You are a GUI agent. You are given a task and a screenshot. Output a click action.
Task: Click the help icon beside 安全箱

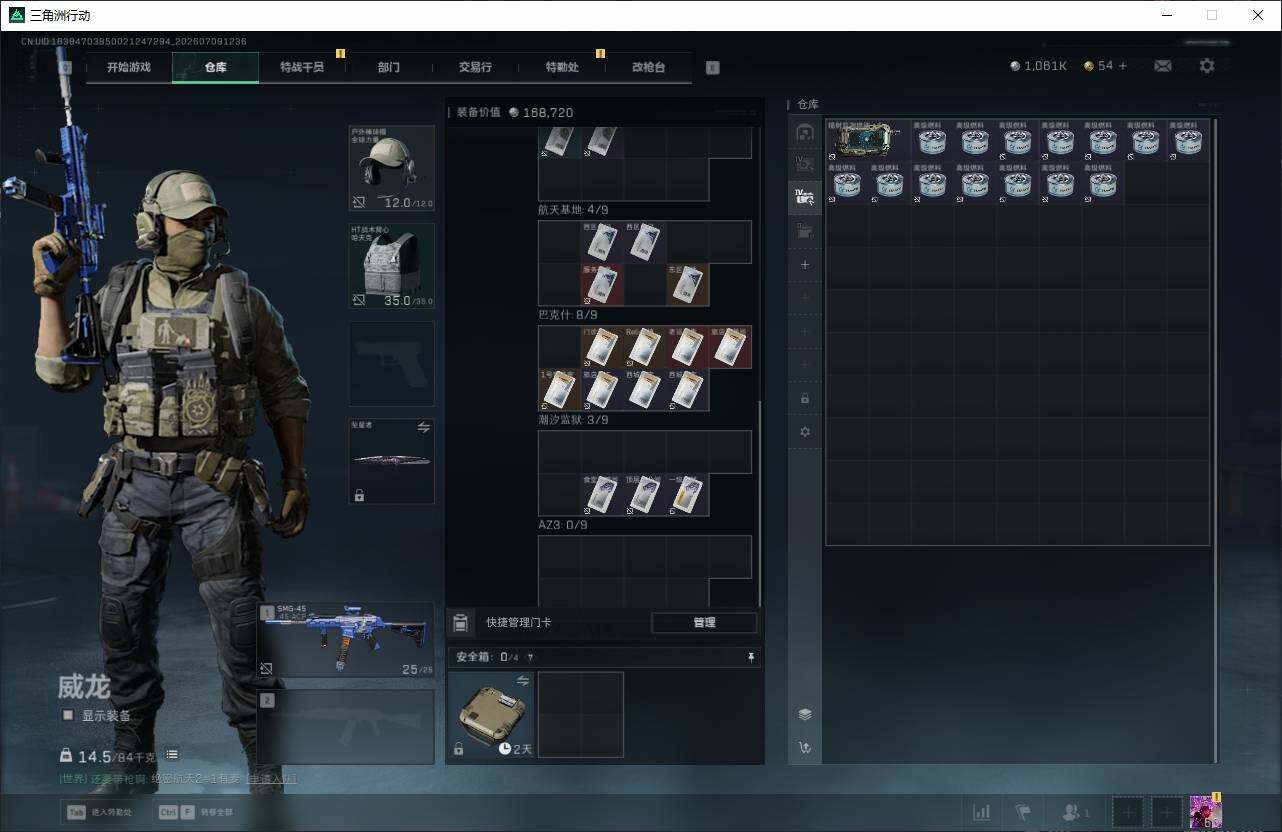tap(530, 657)
